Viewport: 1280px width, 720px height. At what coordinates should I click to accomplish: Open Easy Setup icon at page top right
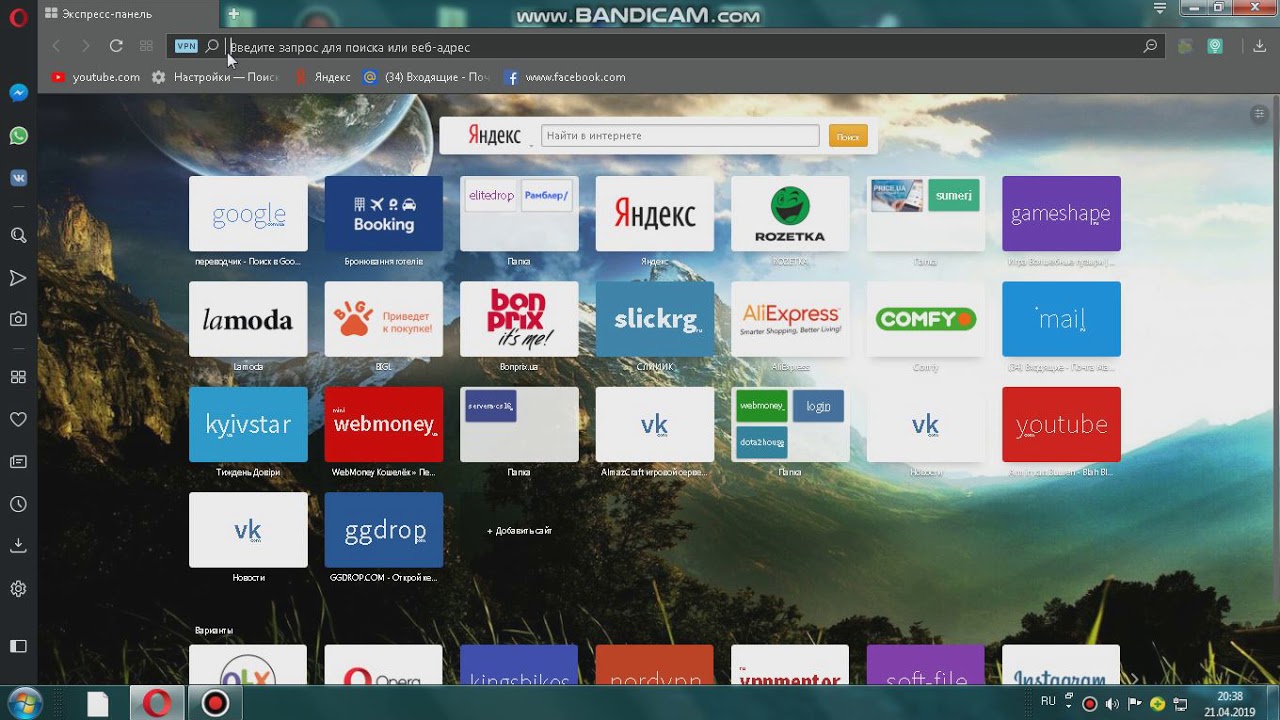(x=1260, y=114)
